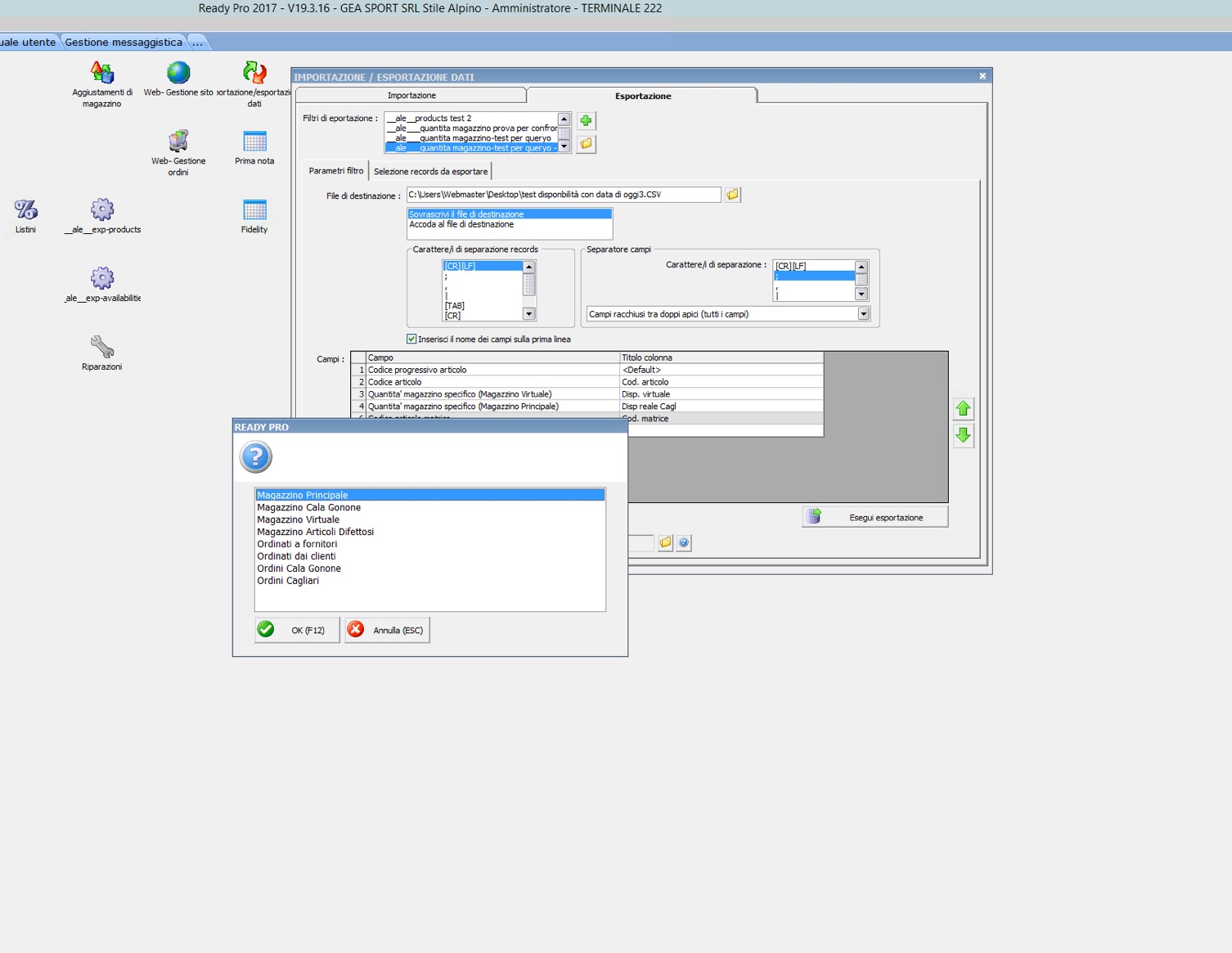Screen dimensions: 1232x953
Task: Choose Magazzino Articoli Difettosi
Action: pyautogui.click(x=429, y=532)
